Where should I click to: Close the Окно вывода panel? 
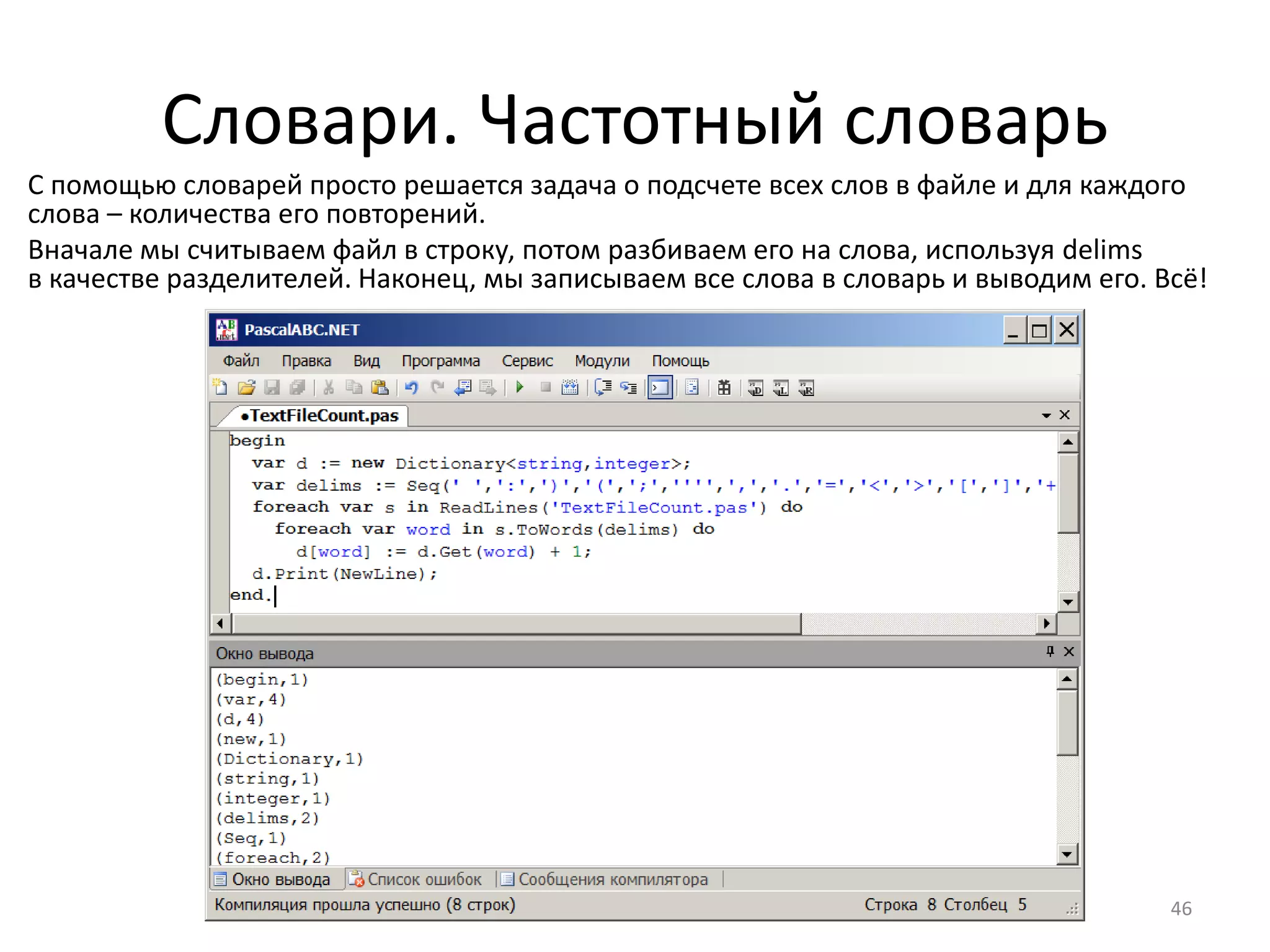pyautogui.click(x=1068, y=651)
